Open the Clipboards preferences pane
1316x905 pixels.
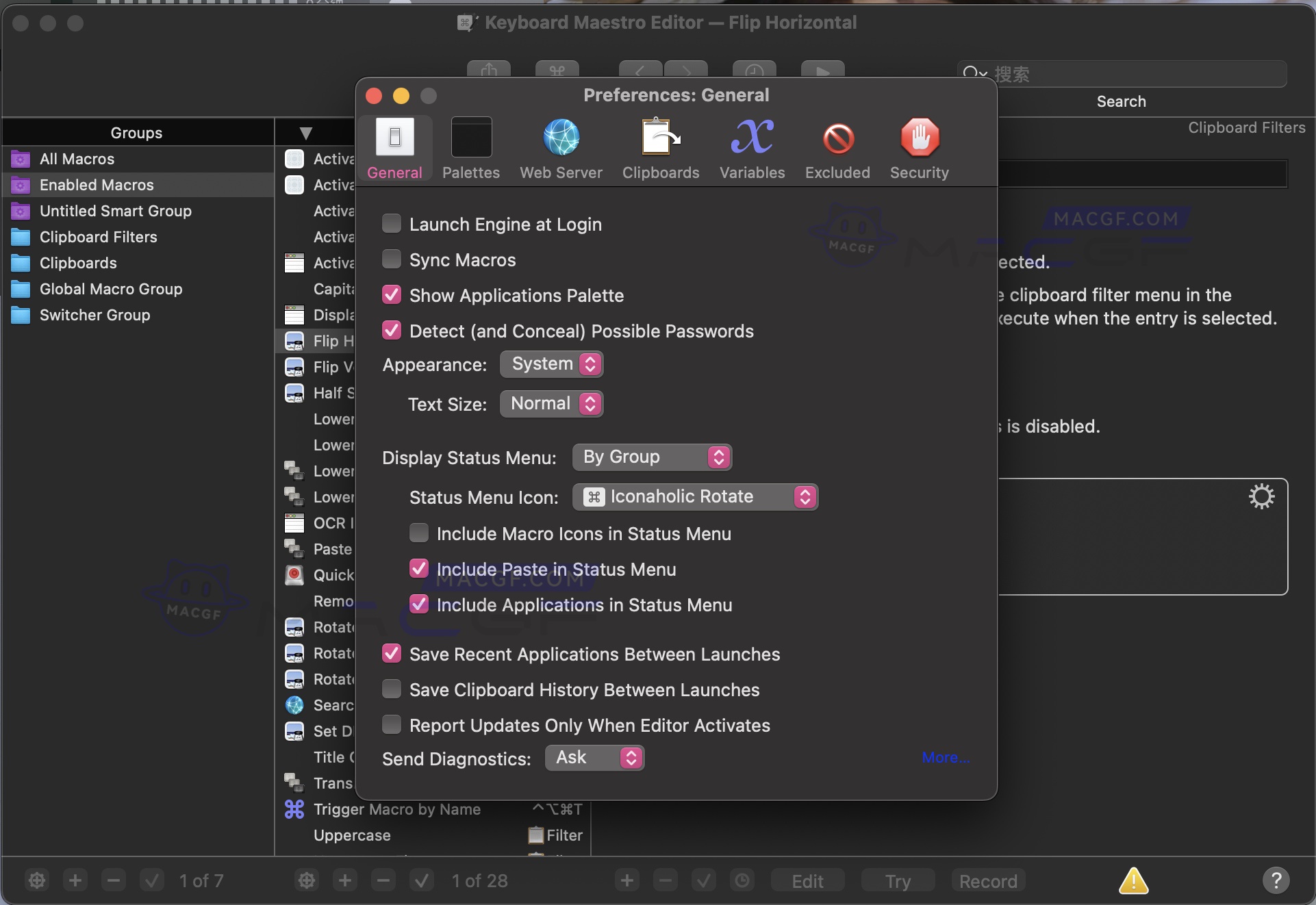pos(659,149)
